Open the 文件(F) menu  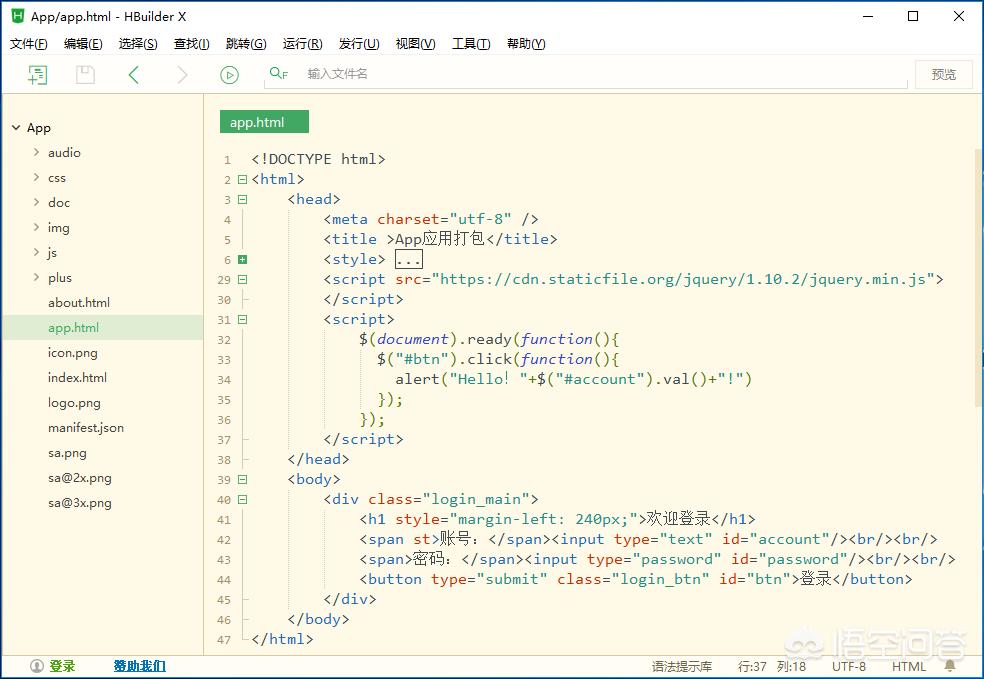29,43
